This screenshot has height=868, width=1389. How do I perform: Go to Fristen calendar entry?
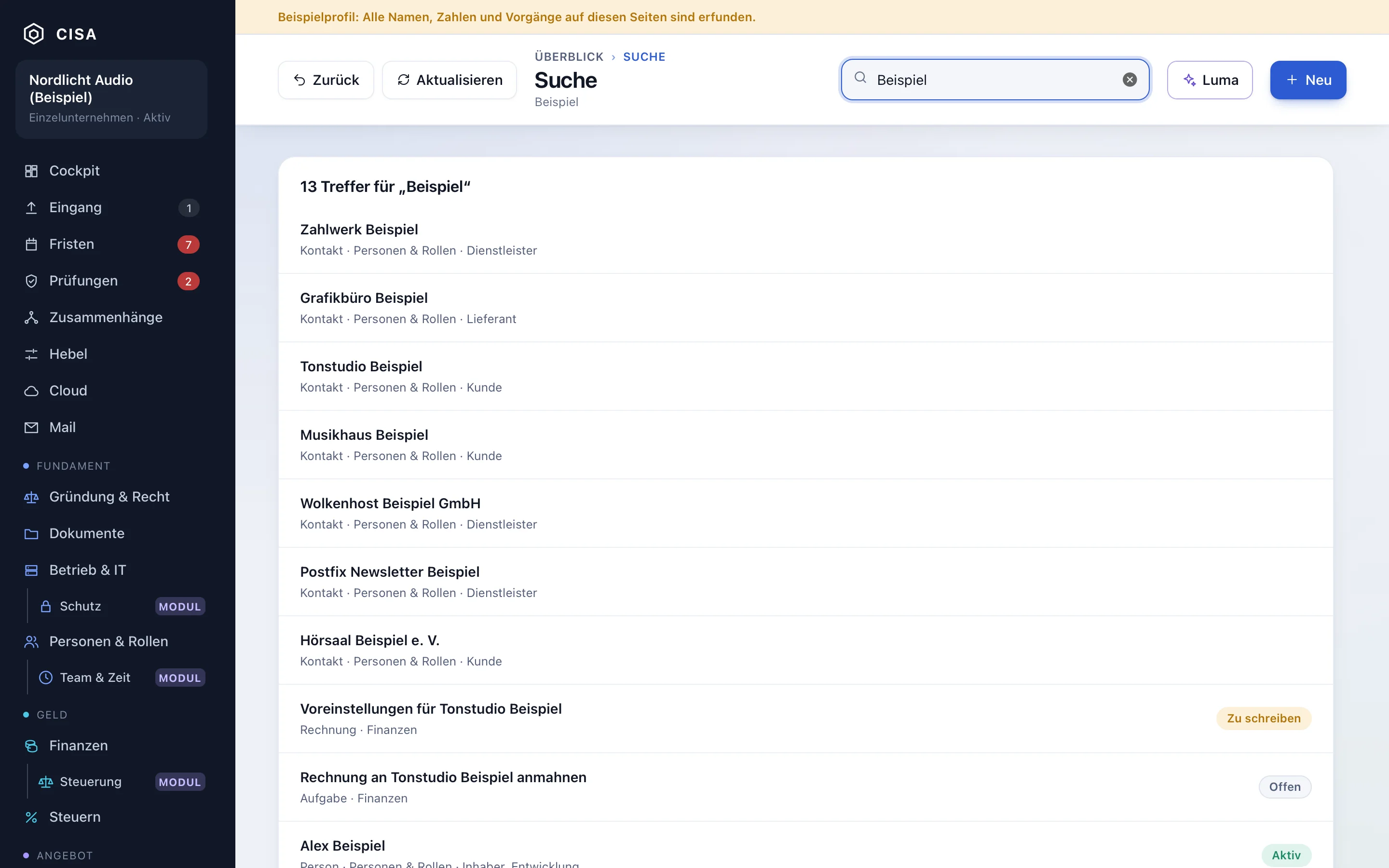pyautogui.click(x=111, y=244)
